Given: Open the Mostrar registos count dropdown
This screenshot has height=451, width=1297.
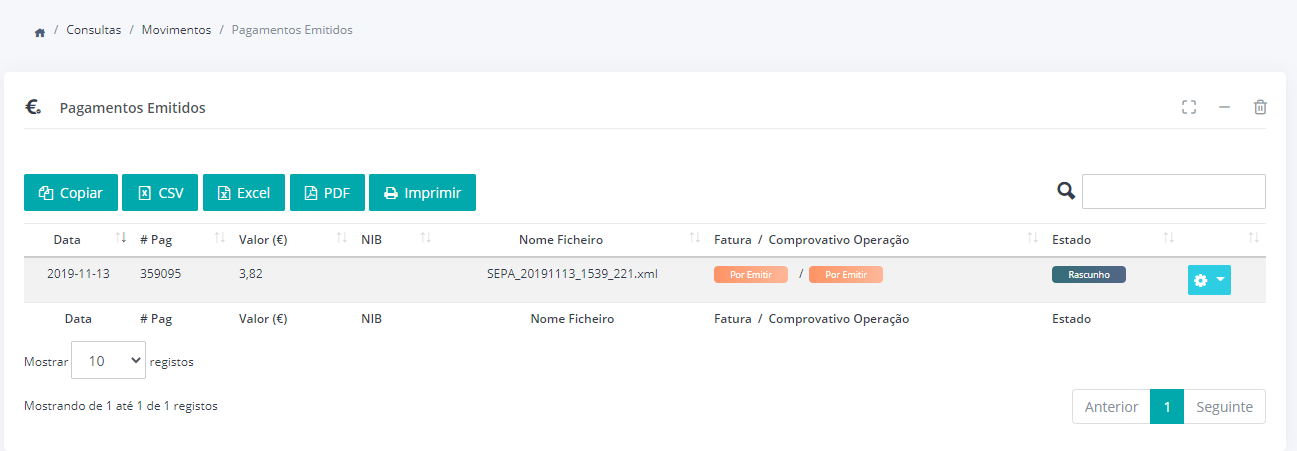Looking at the screenshot, I should (108, 361).
